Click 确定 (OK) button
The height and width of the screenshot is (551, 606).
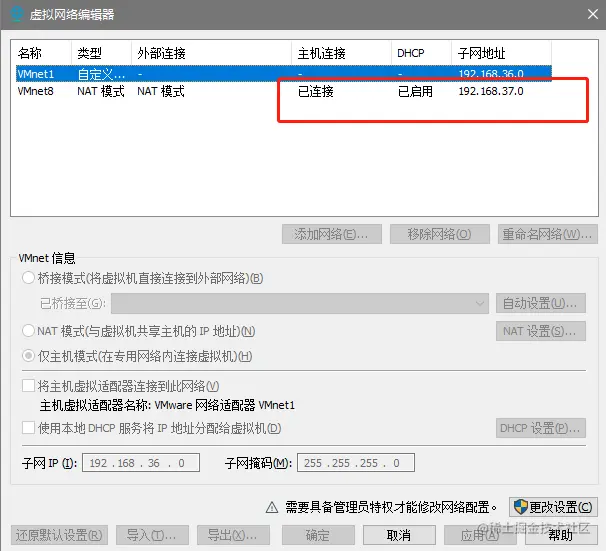point(318,535)
